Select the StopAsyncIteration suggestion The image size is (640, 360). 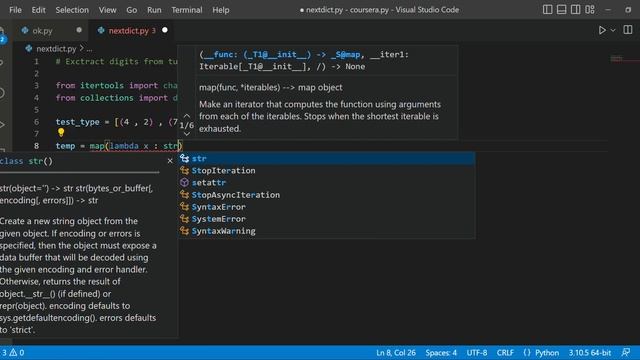click(x=327, y=195)
